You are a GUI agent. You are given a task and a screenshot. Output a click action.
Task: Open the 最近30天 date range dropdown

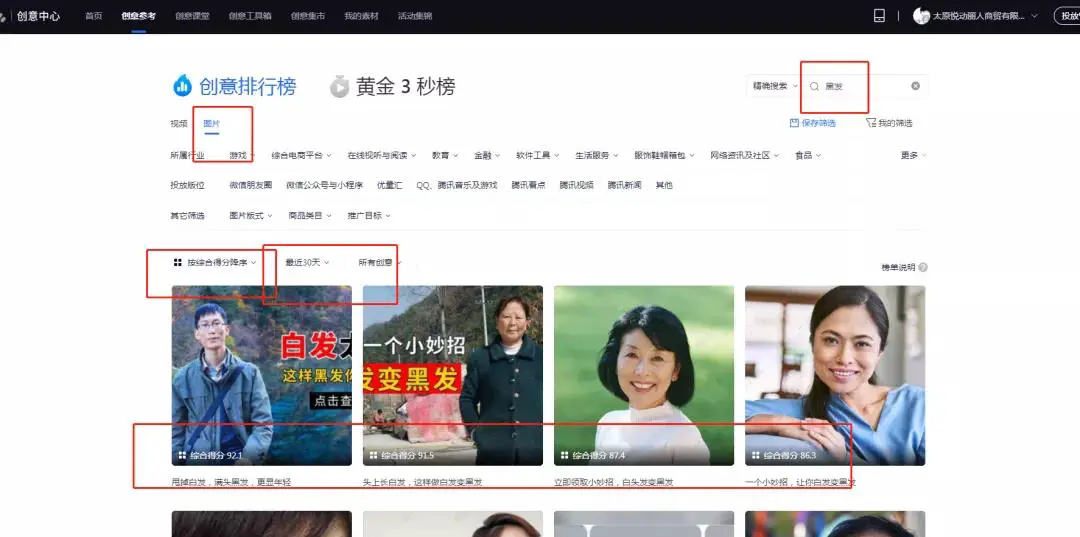306,262
